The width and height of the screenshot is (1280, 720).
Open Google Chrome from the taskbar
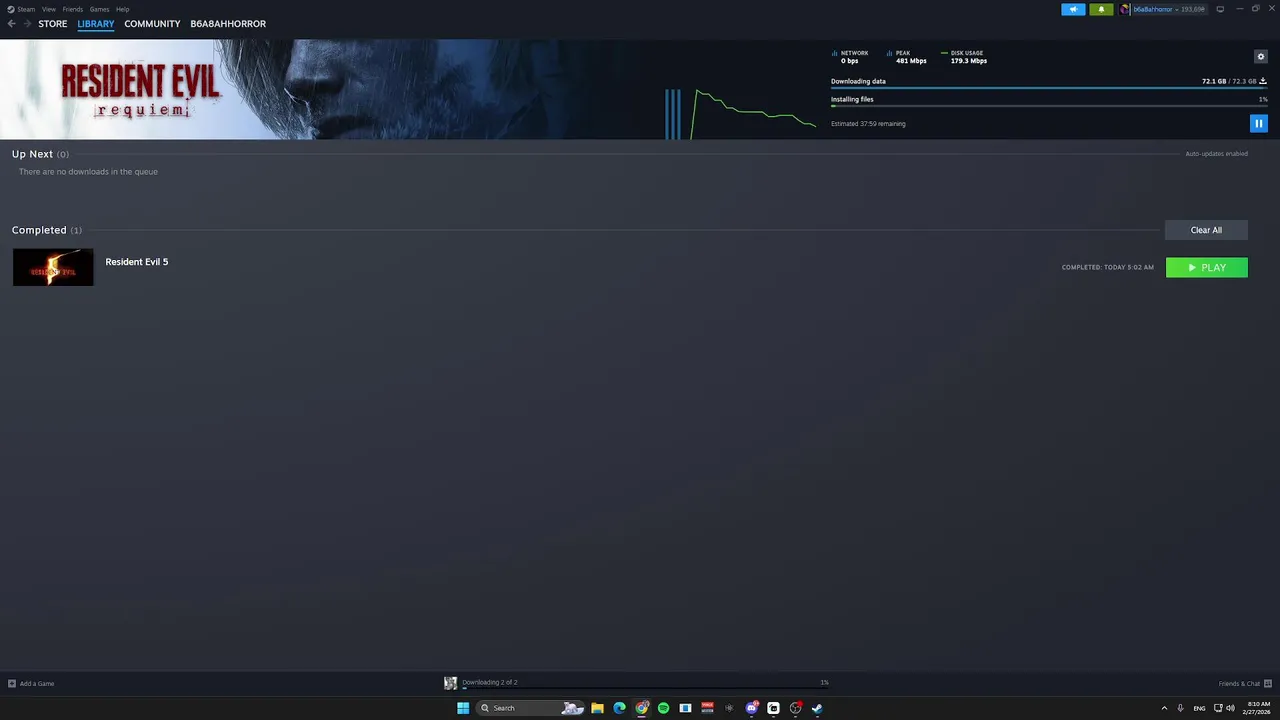[x=641, y=708]
